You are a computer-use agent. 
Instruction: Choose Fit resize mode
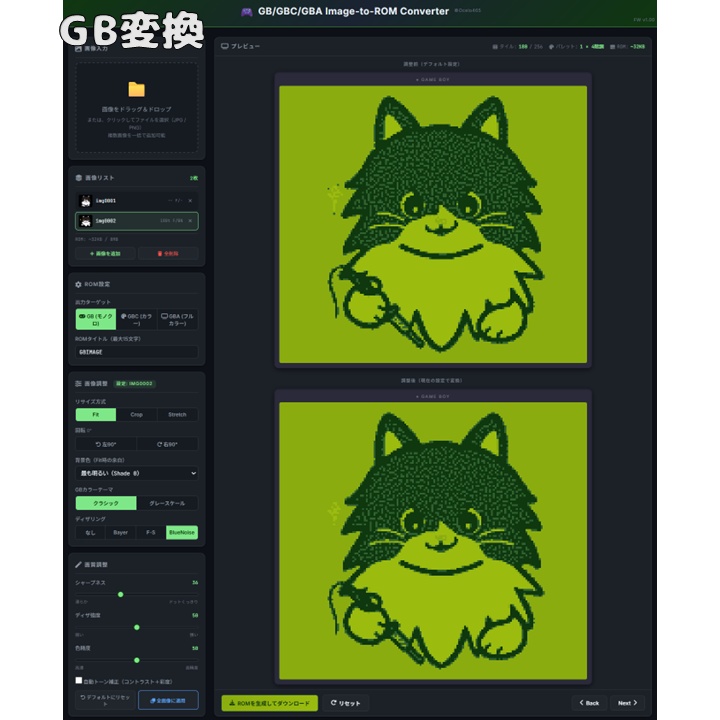pos(96,415)
